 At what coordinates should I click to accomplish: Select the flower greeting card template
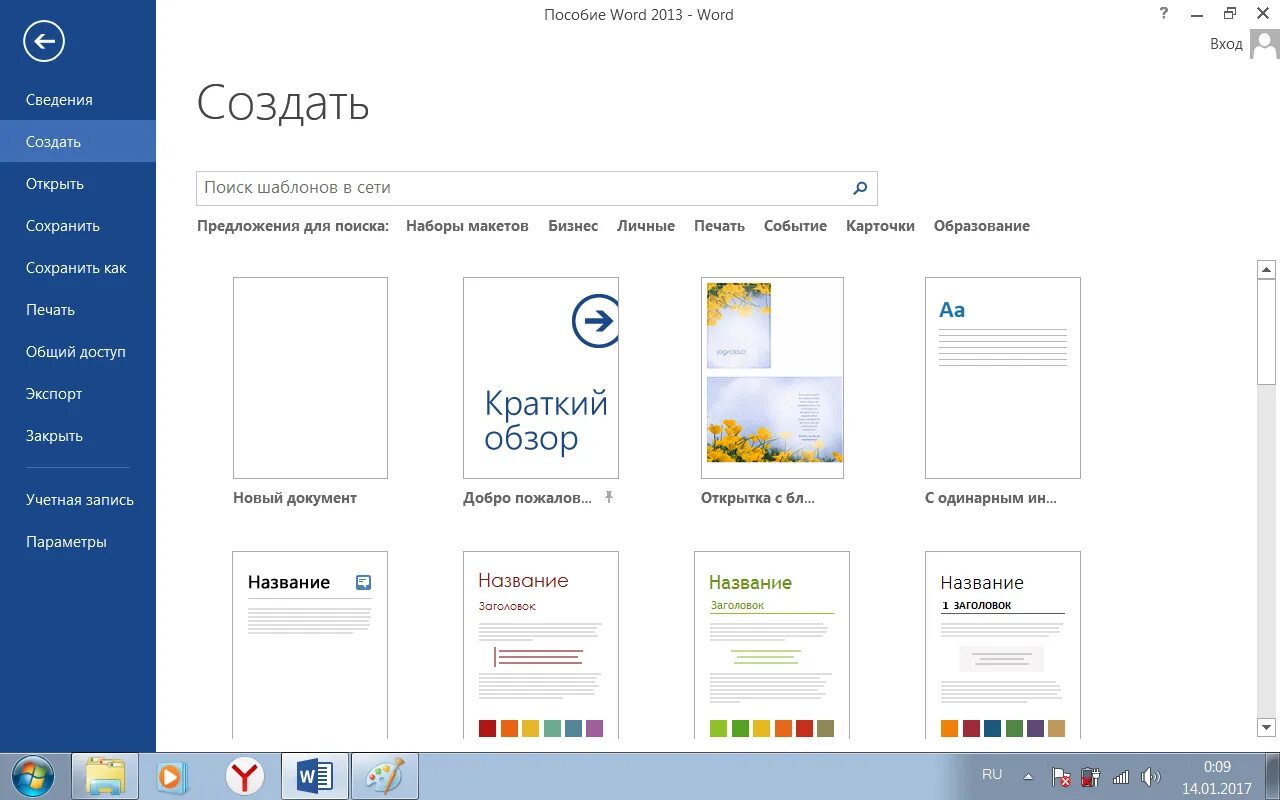pyautogui.click(x=772, y=378)
